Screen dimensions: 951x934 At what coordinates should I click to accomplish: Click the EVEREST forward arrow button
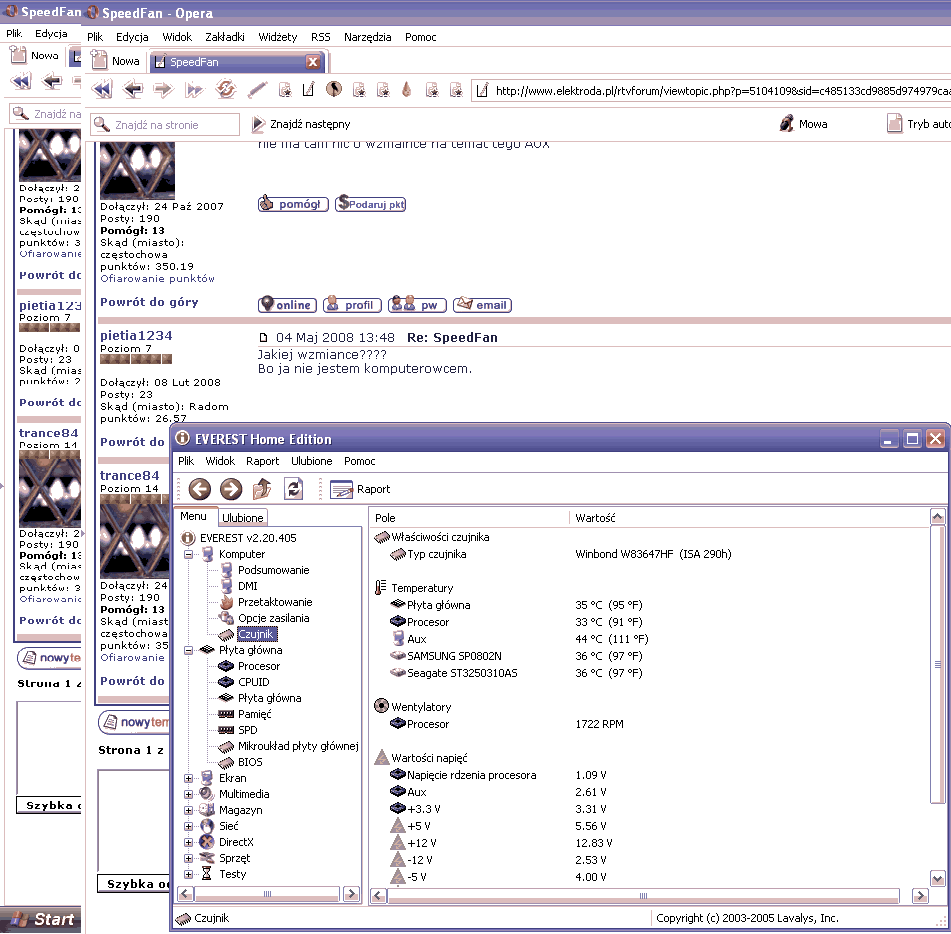pyautogui.click(x=231, y=489)
